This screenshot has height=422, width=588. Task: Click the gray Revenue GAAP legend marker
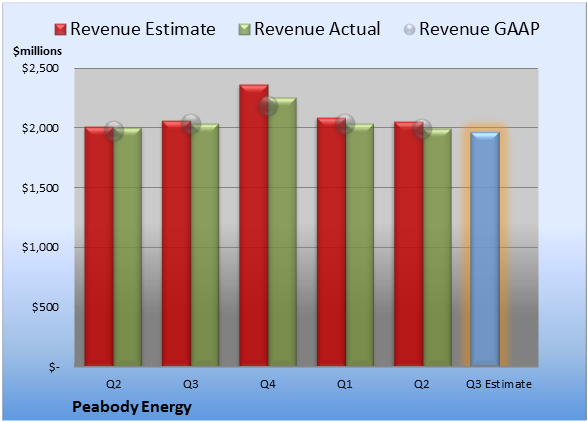(410, 30)
